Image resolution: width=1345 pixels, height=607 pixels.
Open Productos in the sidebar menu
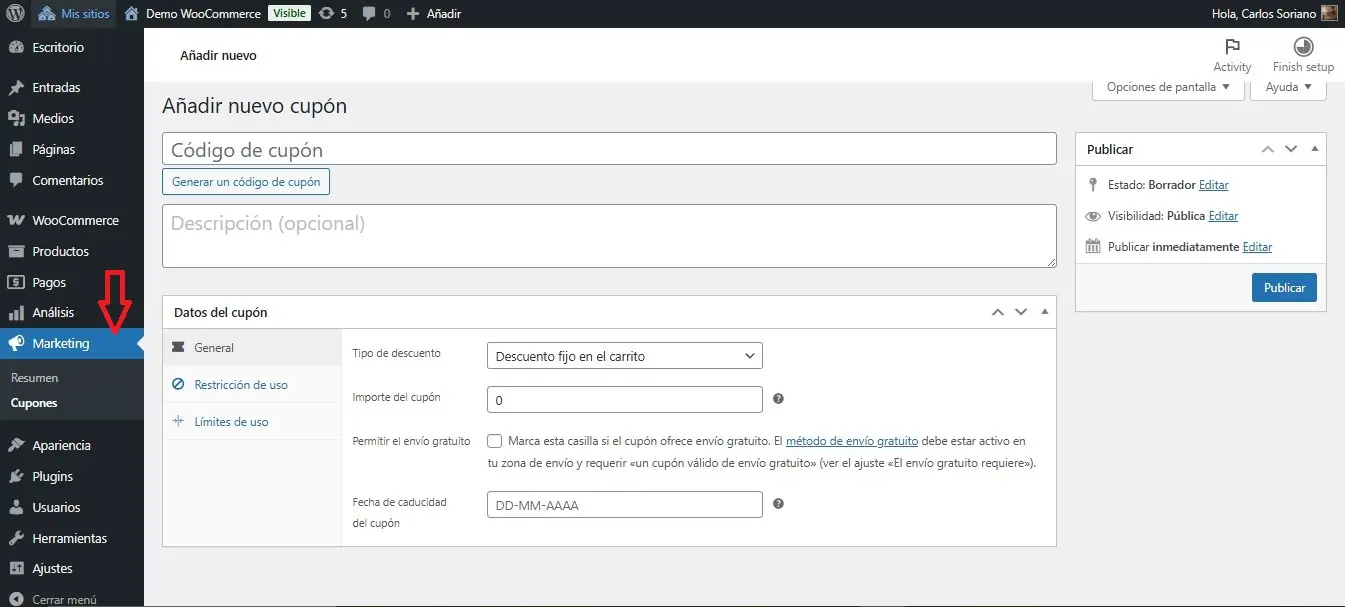point(60,251)
